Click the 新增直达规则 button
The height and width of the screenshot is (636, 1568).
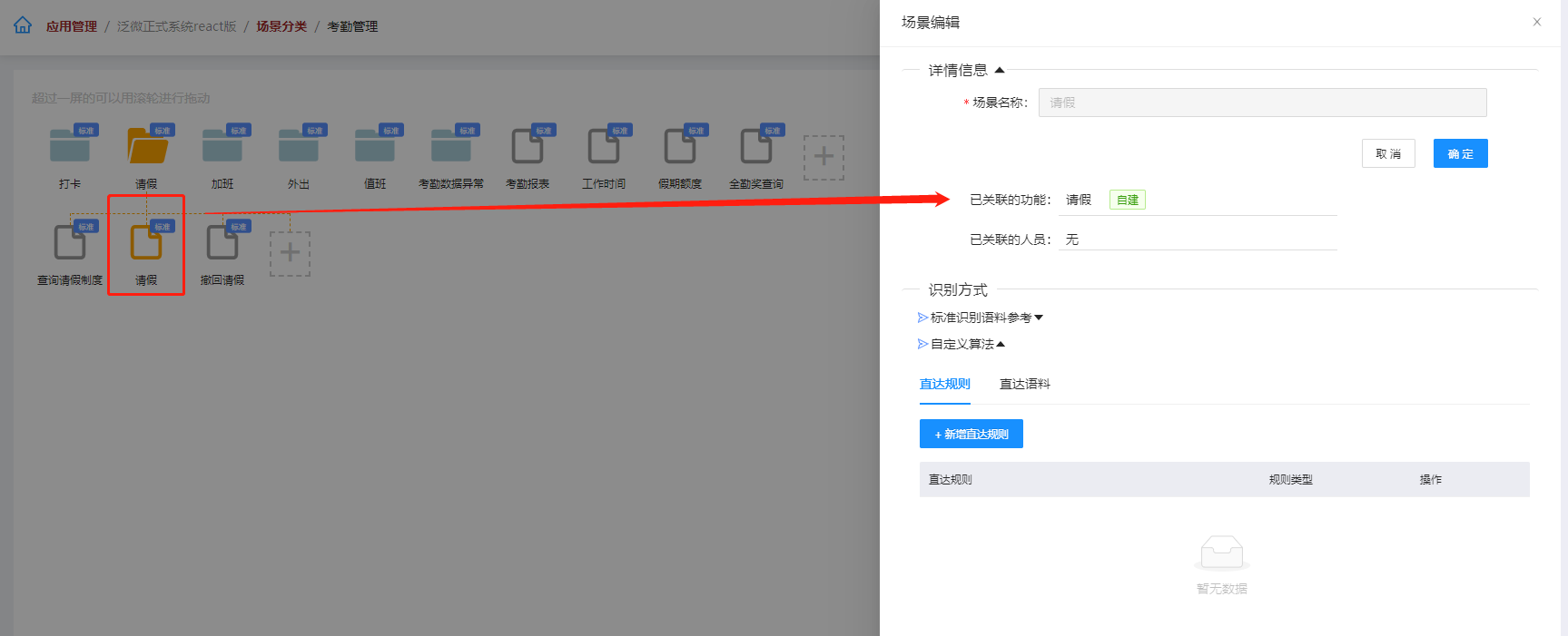click(x=971, y=434)
